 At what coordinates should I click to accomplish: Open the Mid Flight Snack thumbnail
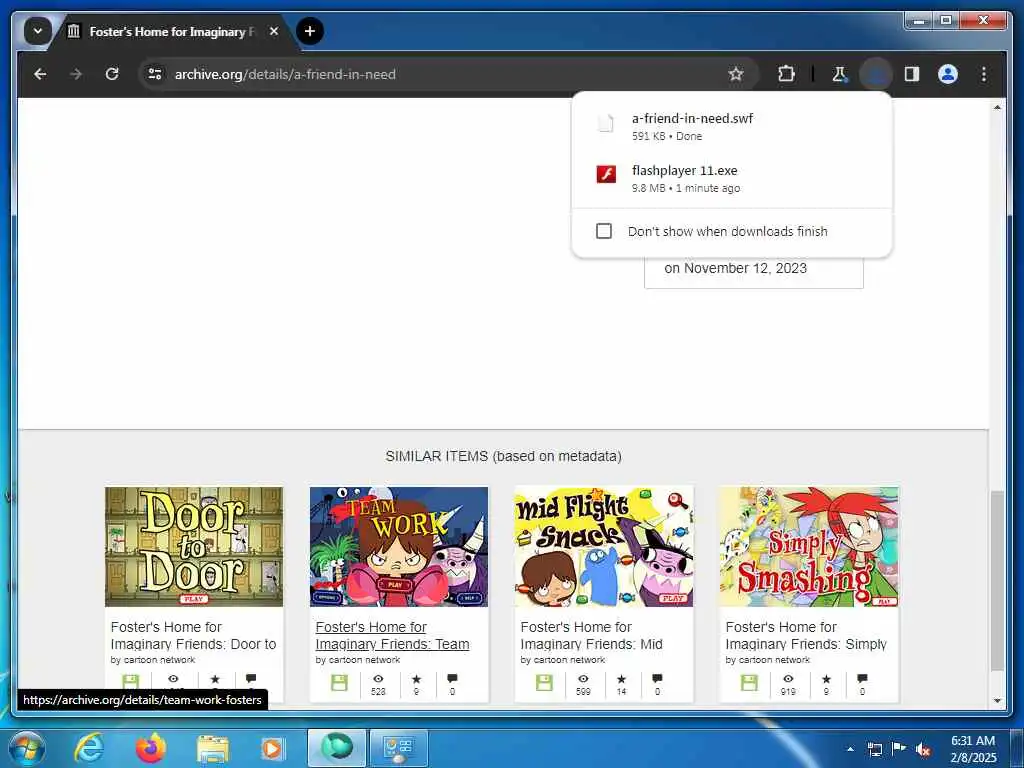(603, 547)
